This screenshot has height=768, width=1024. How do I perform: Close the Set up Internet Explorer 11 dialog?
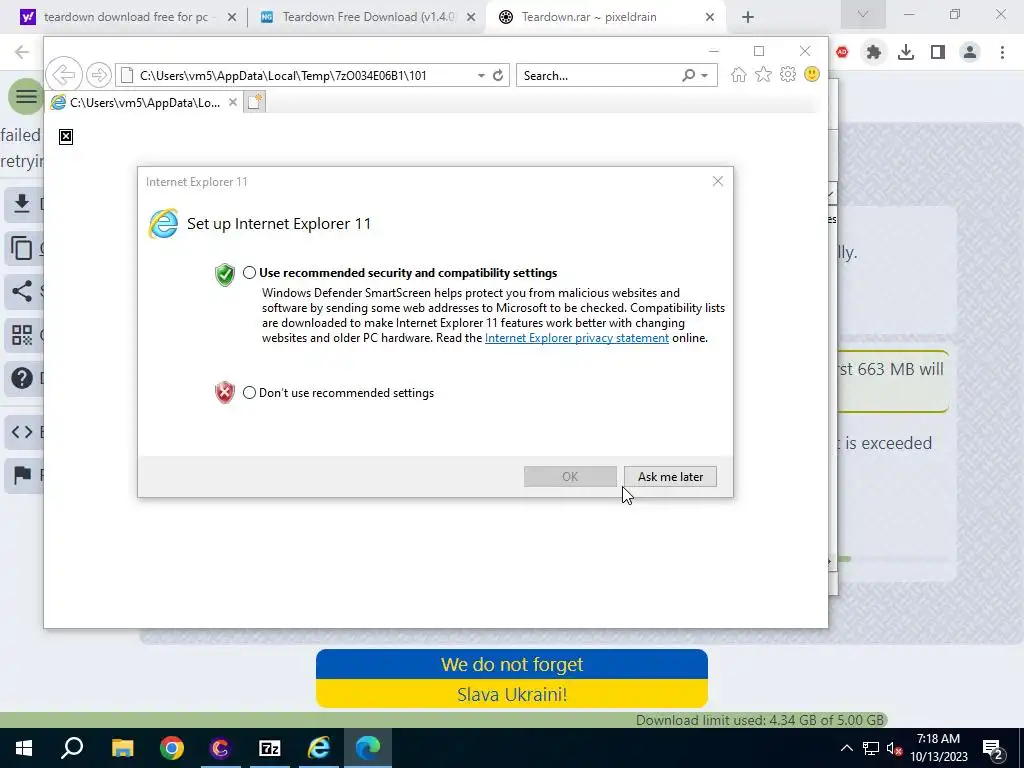click(x=718, y=181)
